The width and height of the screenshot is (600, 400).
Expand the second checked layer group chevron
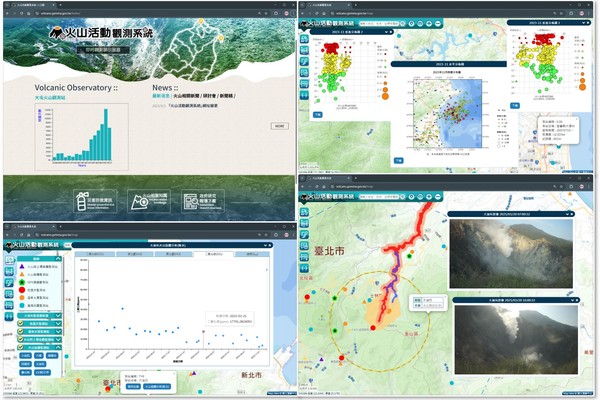click(x=58, y=331)
